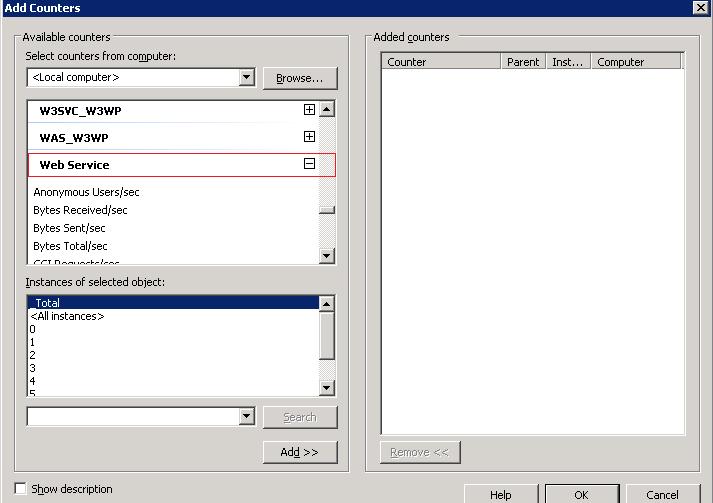Open the Local computer dropdown
This screenshot has height=503, width=713.
coord(246,77)
